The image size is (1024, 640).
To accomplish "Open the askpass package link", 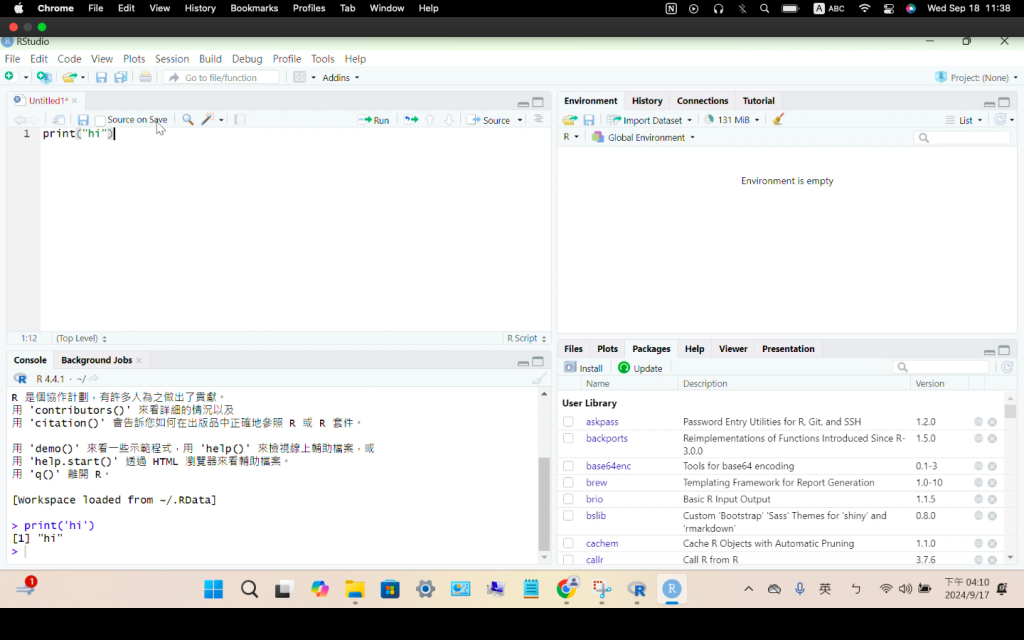I will pos(601,422).
